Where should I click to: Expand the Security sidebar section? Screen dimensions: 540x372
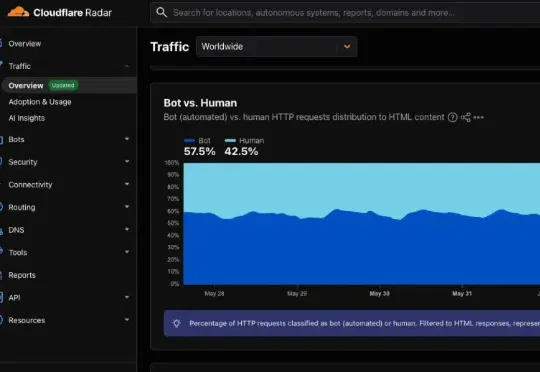[127, 161]
